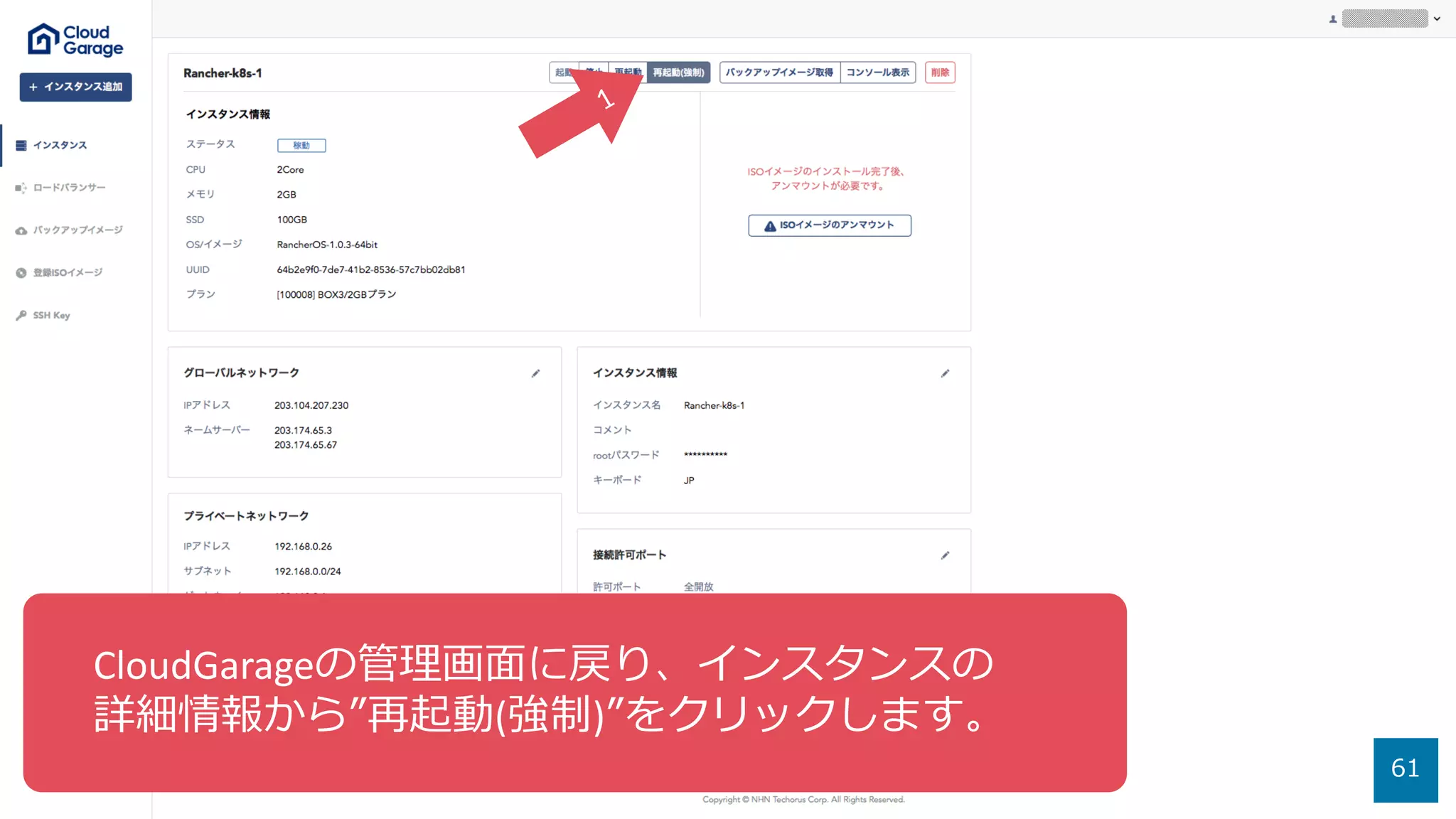
Task: Select the 100GB SSD value
Action: click(x=292, y=220)
